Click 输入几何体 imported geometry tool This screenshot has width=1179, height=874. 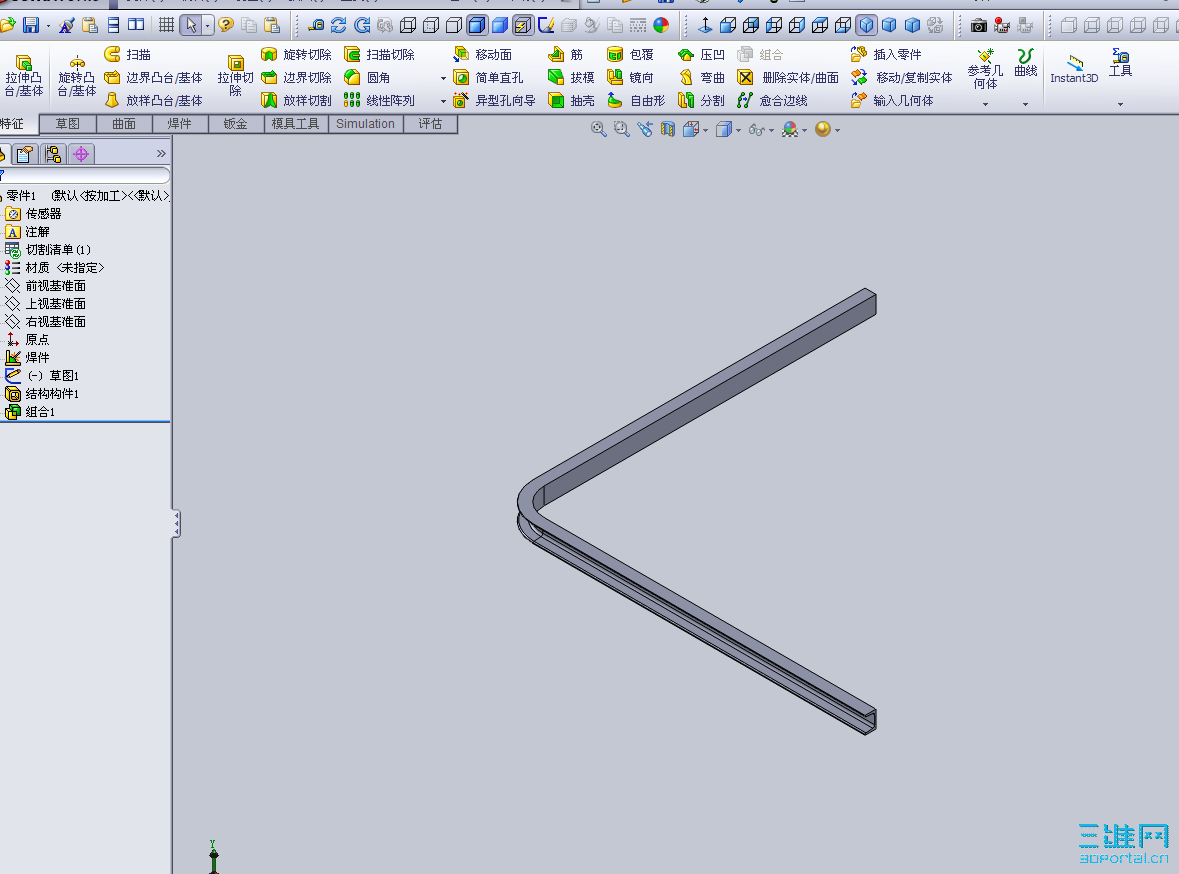892,100
